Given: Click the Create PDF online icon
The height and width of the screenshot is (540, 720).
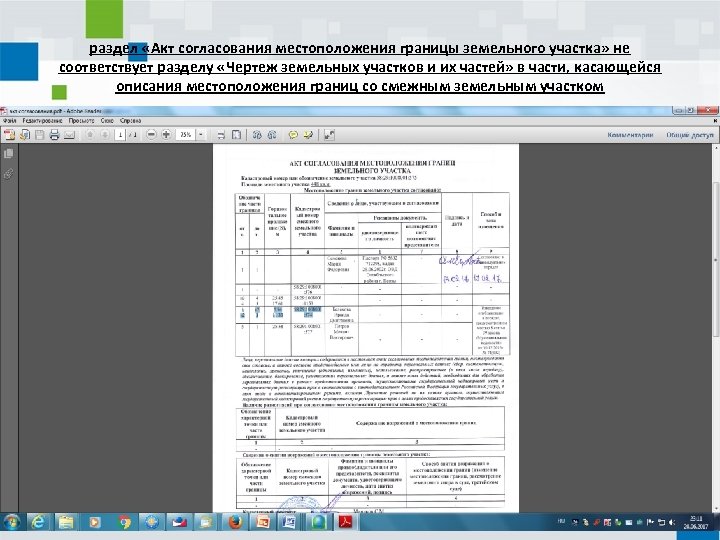Looking at the screenshot, I should pyautogui.click(x=9, y=135).
